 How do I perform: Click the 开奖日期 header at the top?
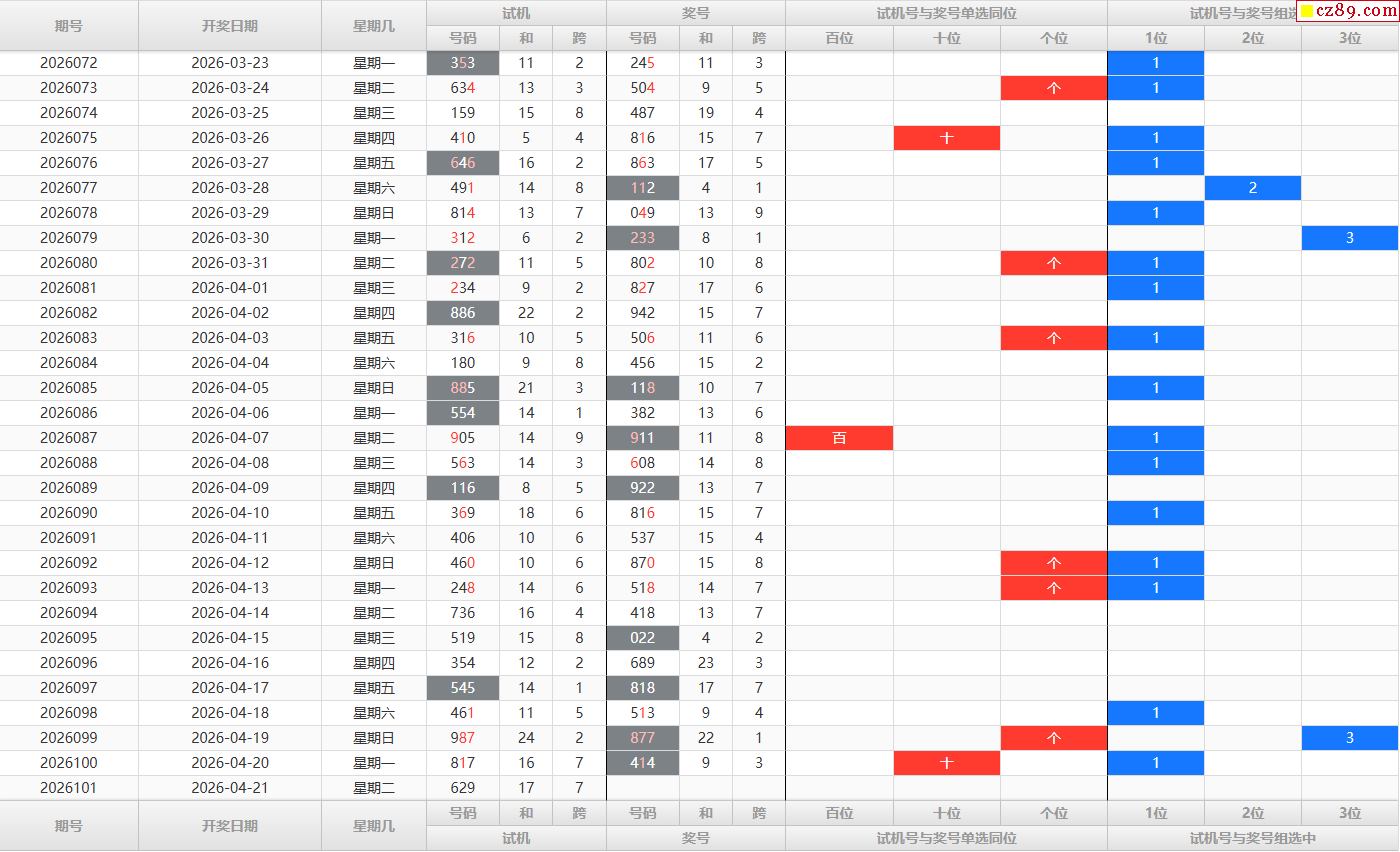(230, 26)
